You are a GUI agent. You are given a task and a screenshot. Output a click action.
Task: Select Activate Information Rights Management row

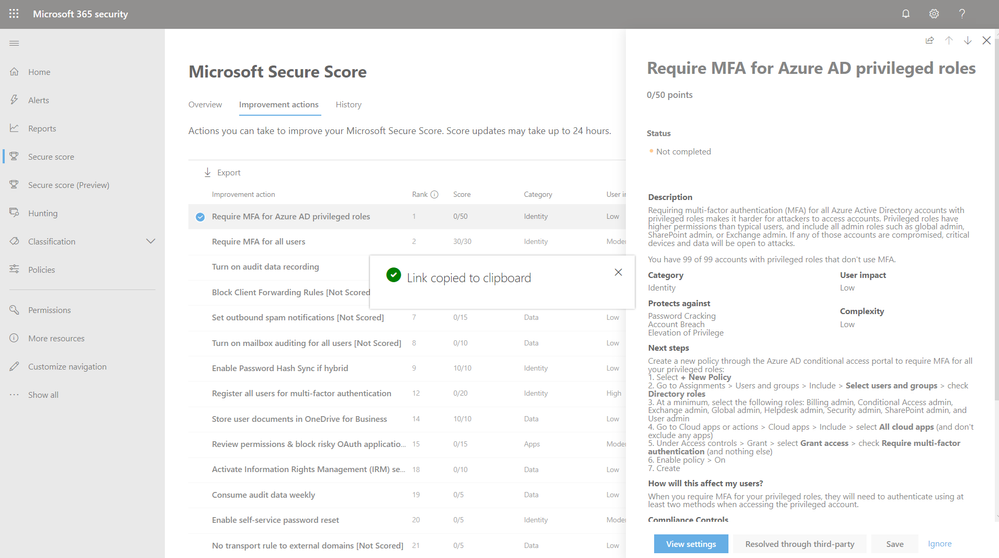[x=406, y=469]
